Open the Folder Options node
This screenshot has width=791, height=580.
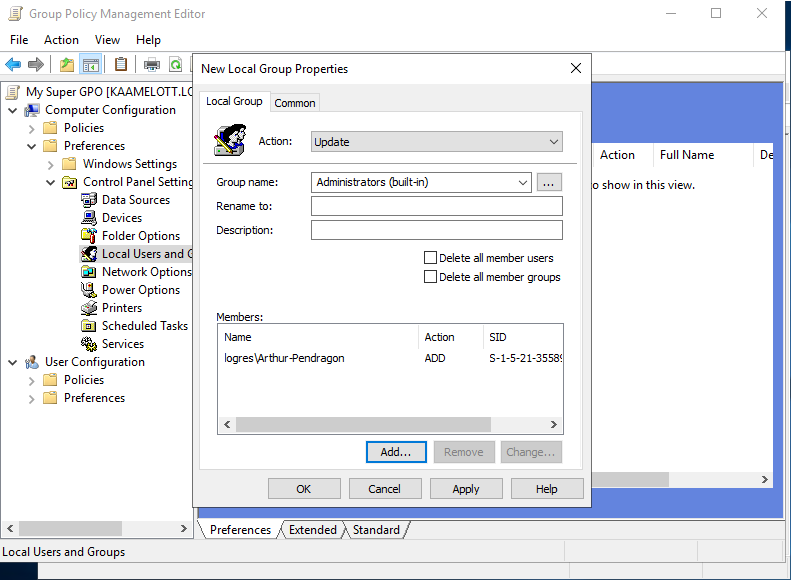point(140,236)
